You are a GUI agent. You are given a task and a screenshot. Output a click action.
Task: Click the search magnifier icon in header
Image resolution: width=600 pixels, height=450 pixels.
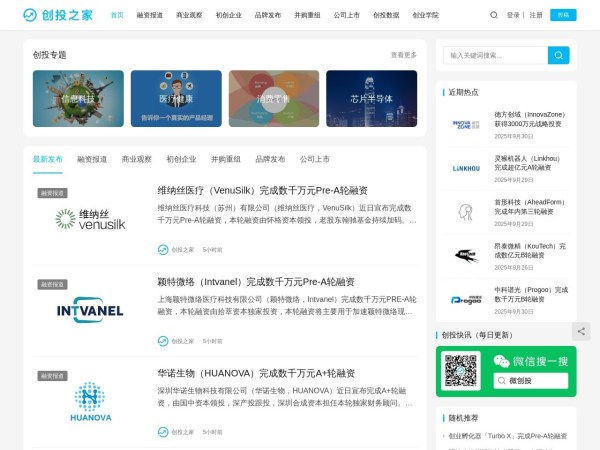tap(494, 15)
